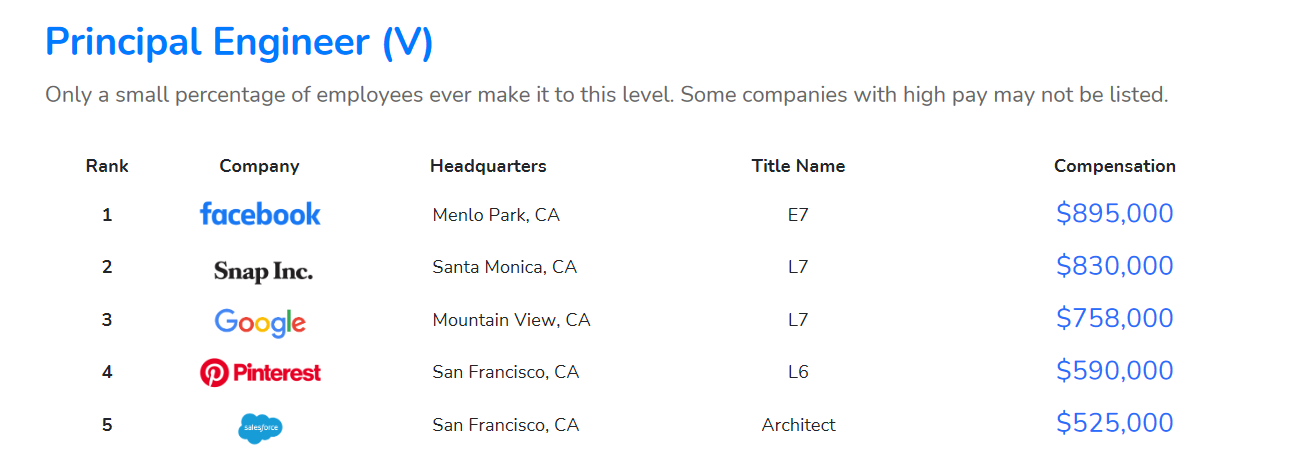The width and height of the screenshot is (1315, 462).
Task: Select the Headquarters column header
Action: click(x=488, y=166)
